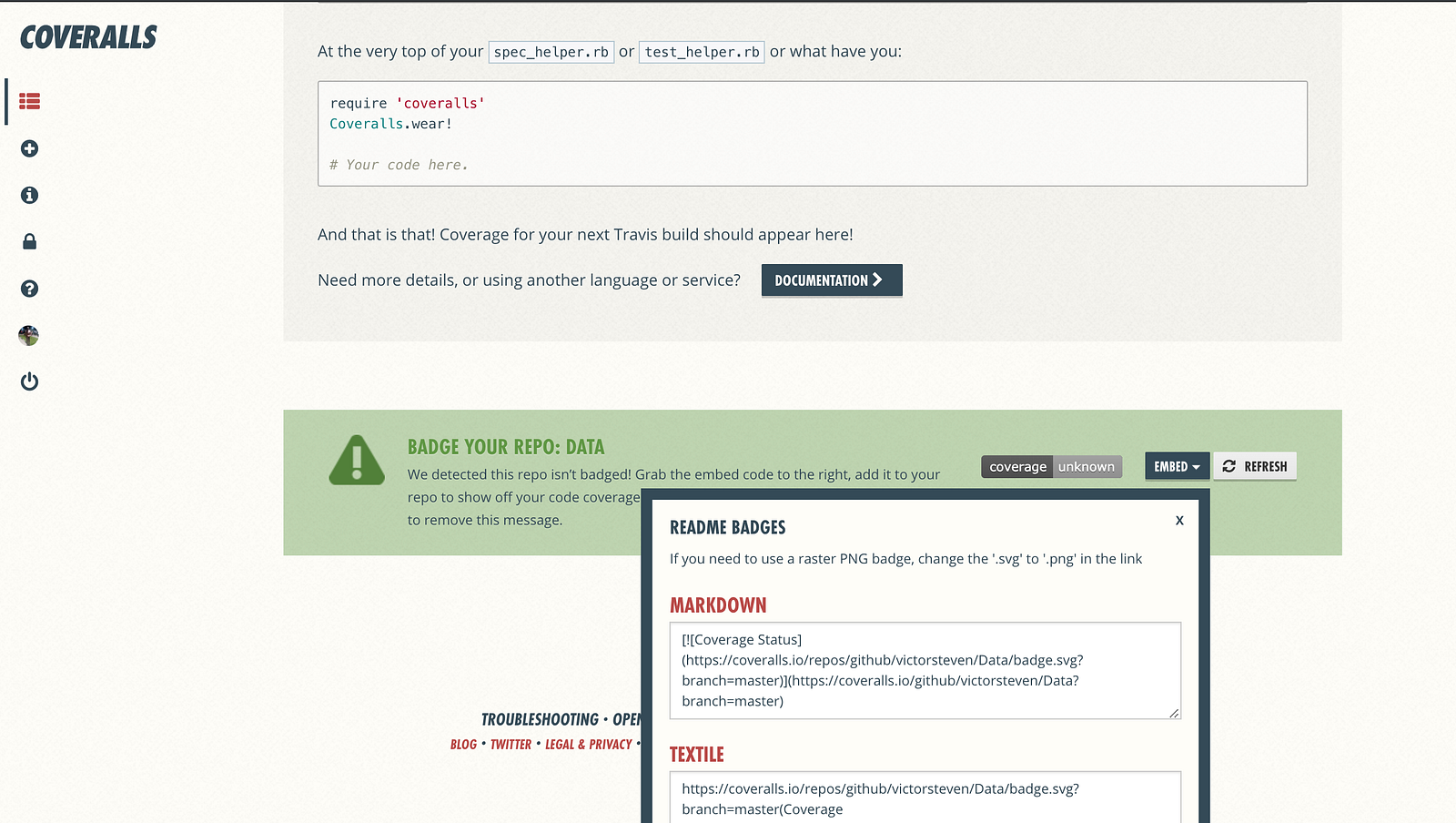This screenshot has height=823, width=1456.
Task: Click the require 'coveralls' code line
Action: coord(407,103)
